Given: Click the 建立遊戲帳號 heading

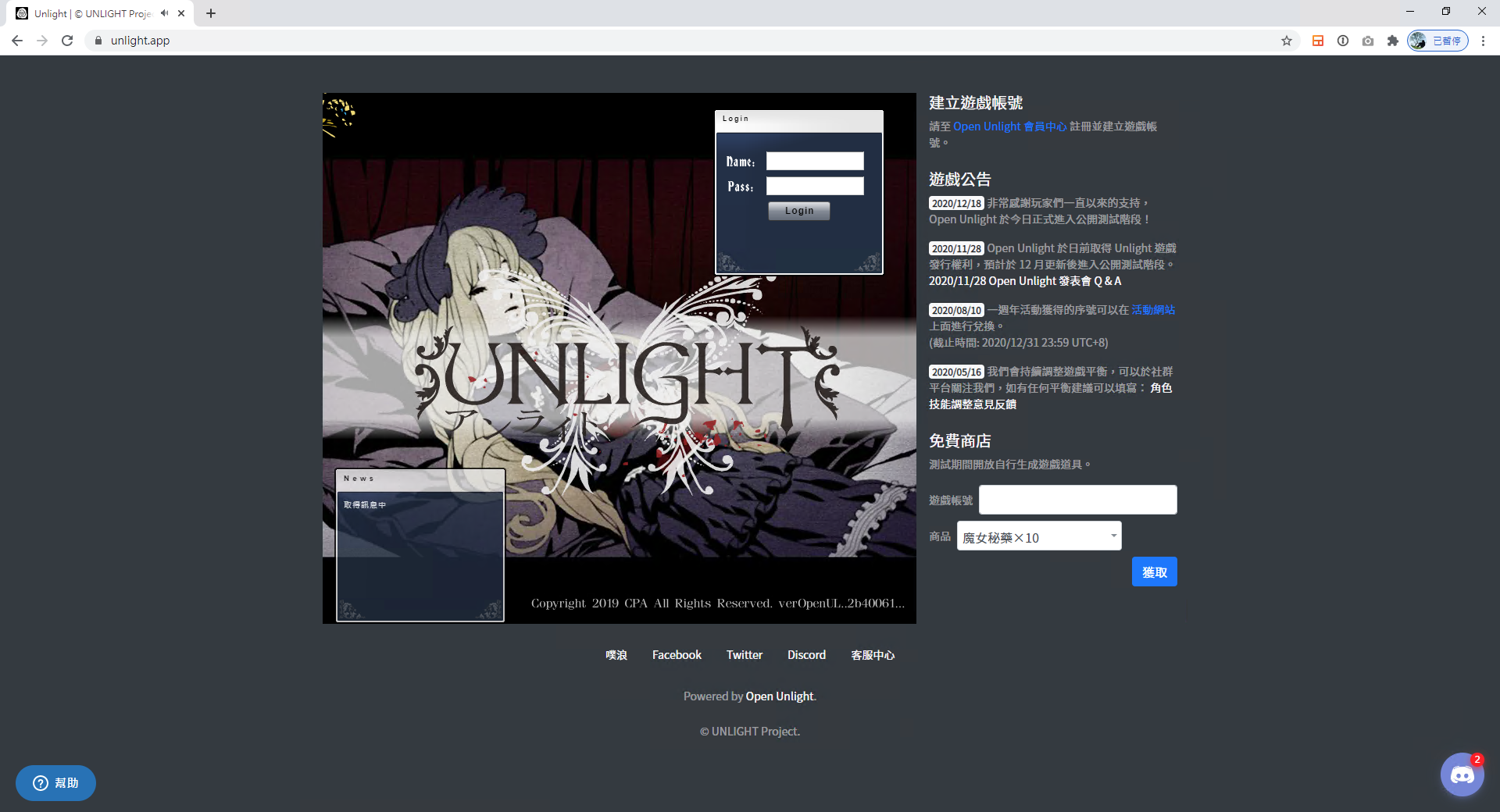Looking at the screenshot, I should click(x=976, y=103).
